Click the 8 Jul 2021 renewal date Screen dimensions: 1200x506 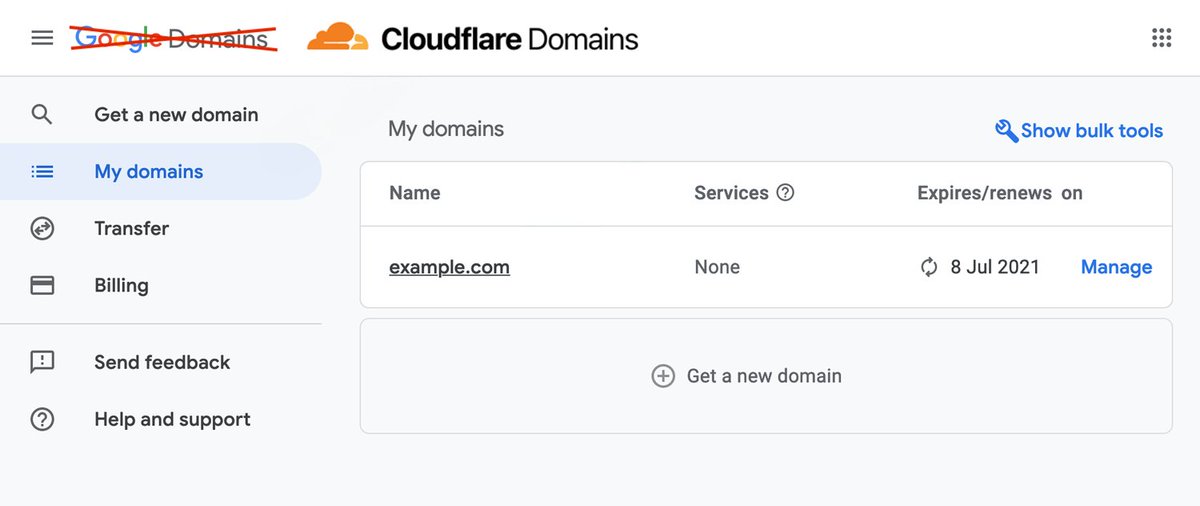(x=995, y=267)
